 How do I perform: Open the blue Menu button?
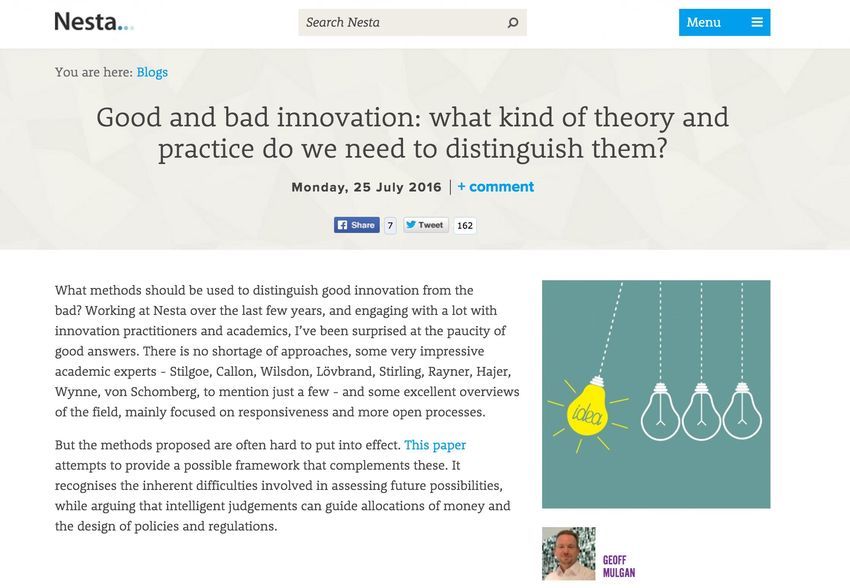click(x=724, y=22)
